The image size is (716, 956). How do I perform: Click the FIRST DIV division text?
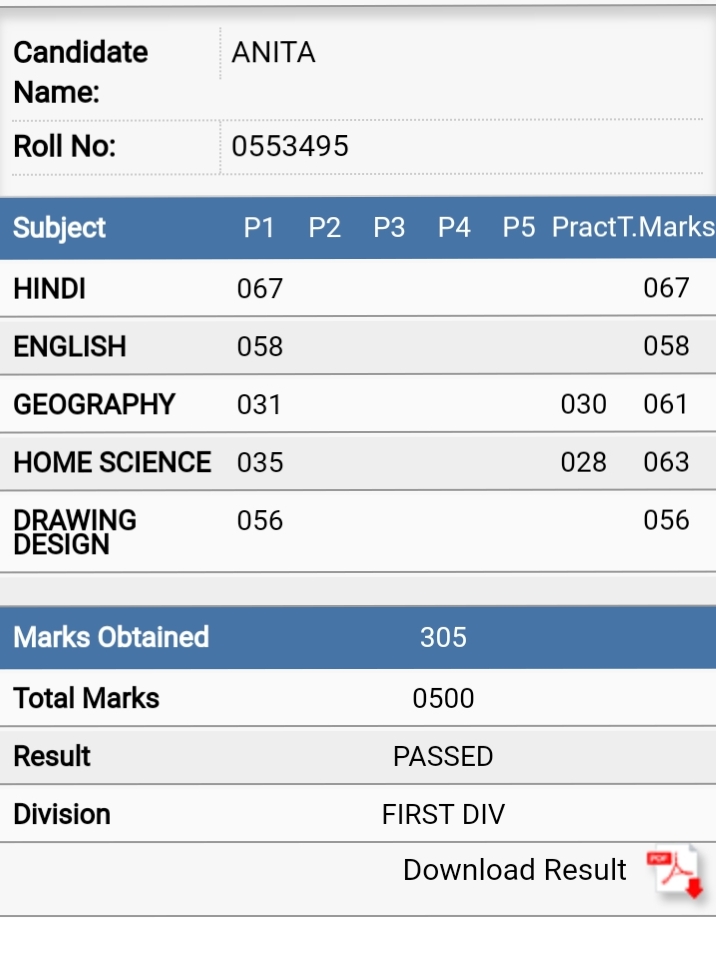pyautogui.click(x=443, y=815)
